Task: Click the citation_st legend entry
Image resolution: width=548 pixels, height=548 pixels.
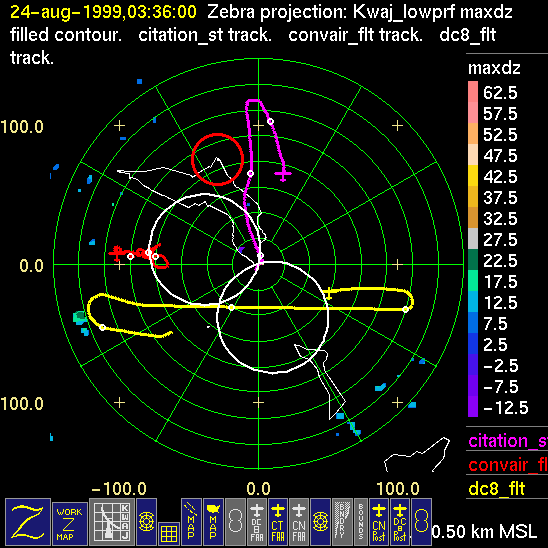Action: [507, 441]
